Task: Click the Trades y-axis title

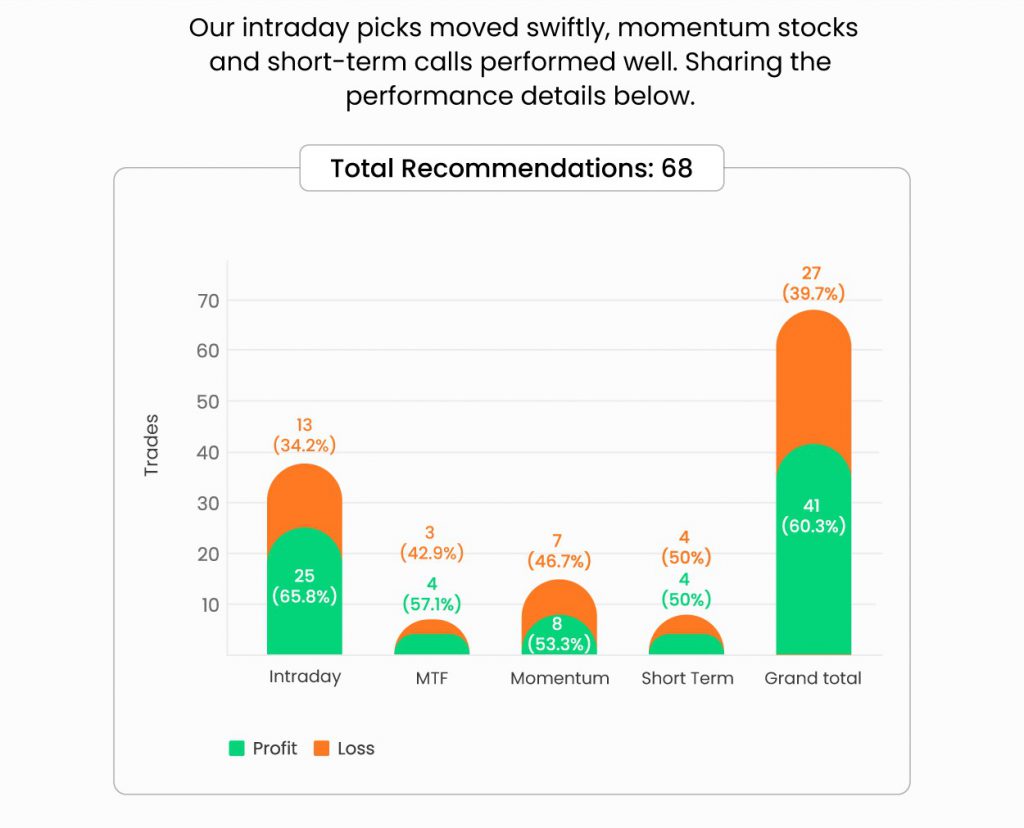Action: (152, 444)
